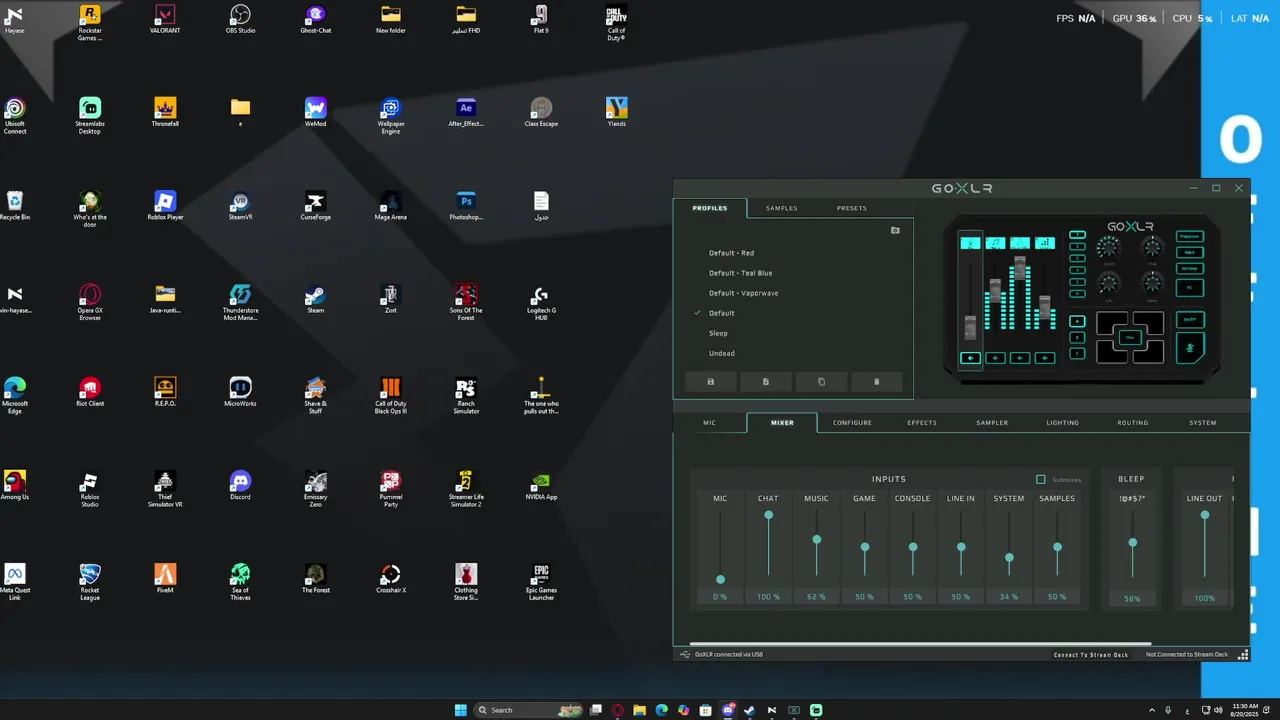Click the GAME 50 % value

pyautogui.click(x=864, y=597)
